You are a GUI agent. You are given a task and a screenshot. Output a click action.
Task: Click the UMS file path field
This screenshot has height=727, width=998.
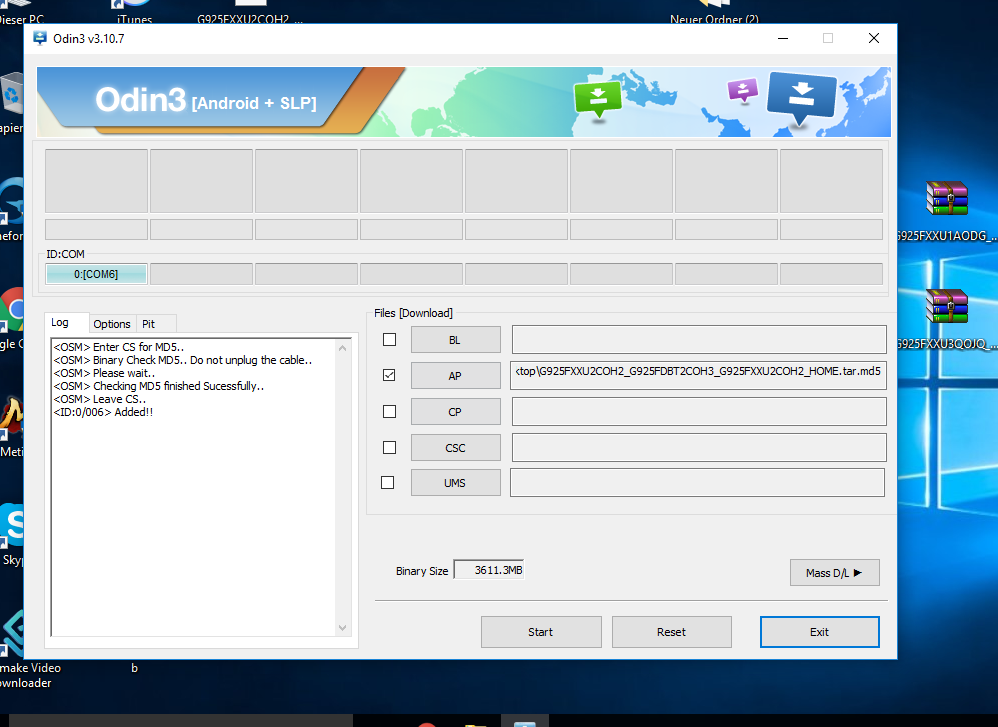(698, 482)
